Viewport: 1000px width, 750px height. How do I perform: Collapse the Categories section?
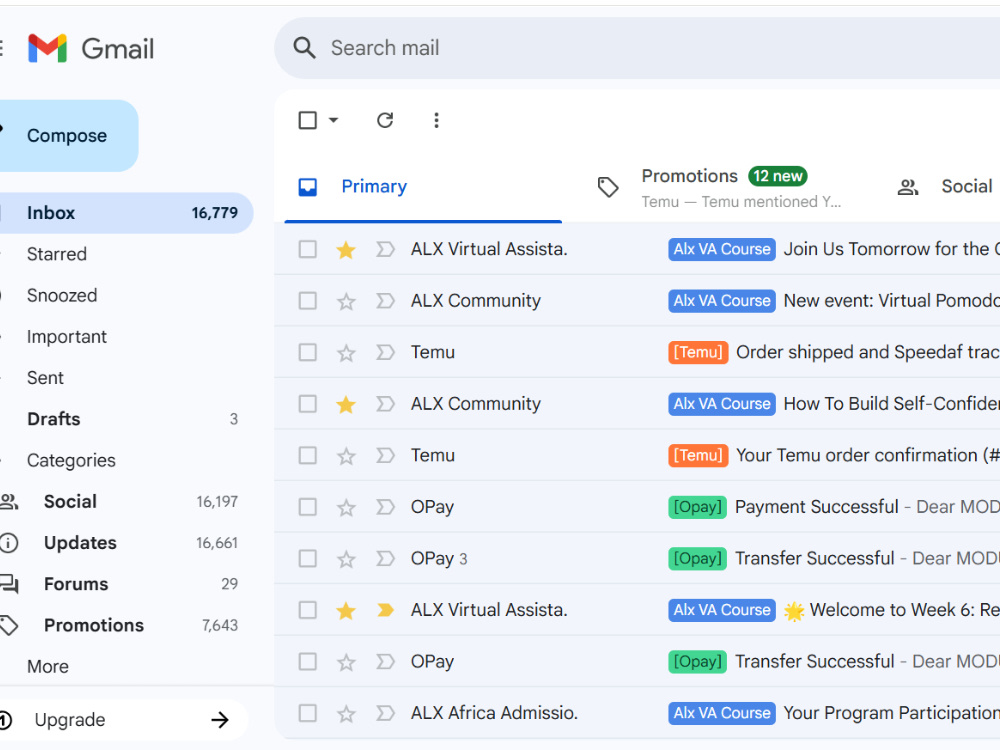71,460
